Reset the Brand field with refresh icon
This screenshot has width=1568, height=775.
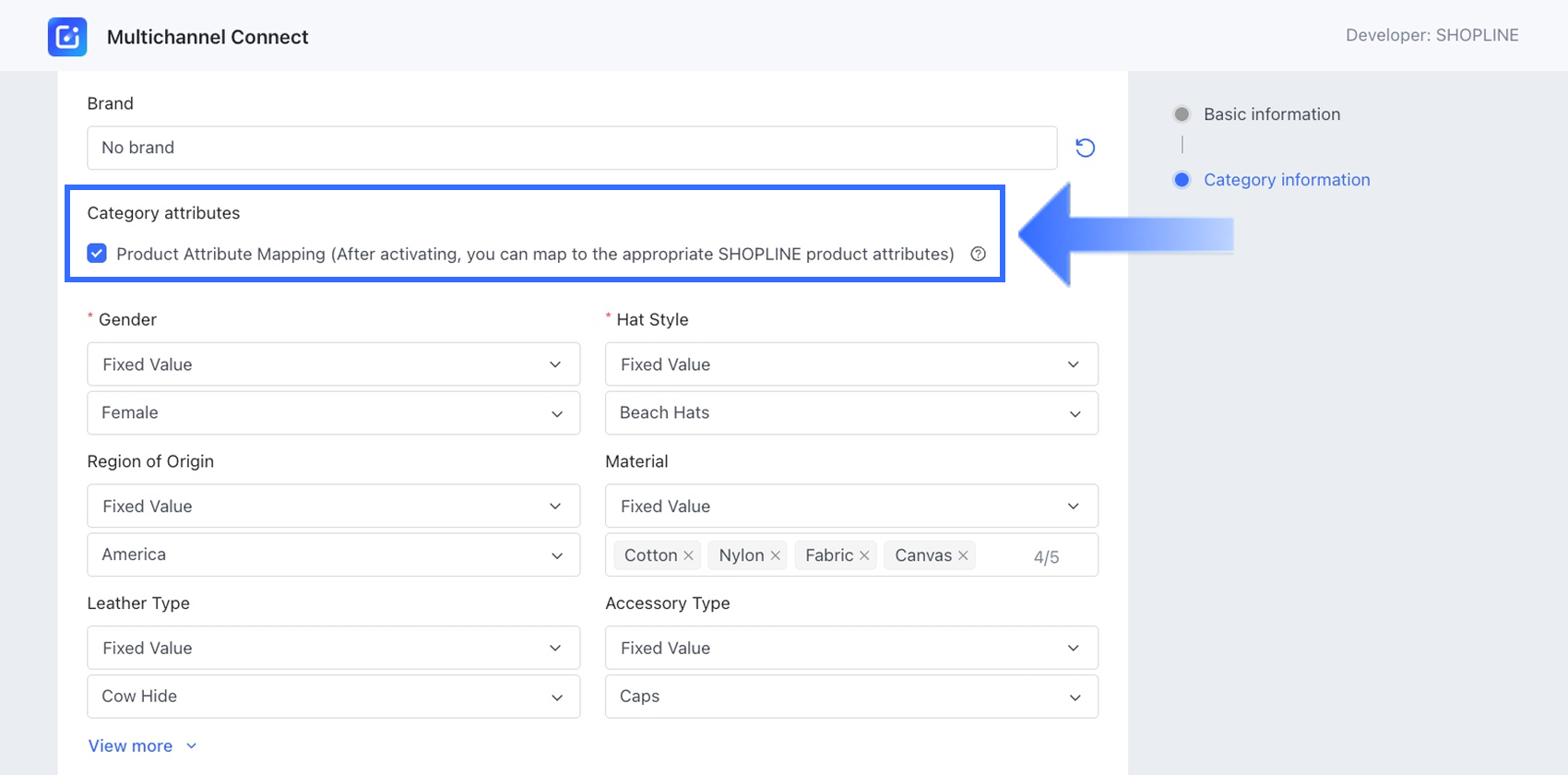click(1085, 148)
